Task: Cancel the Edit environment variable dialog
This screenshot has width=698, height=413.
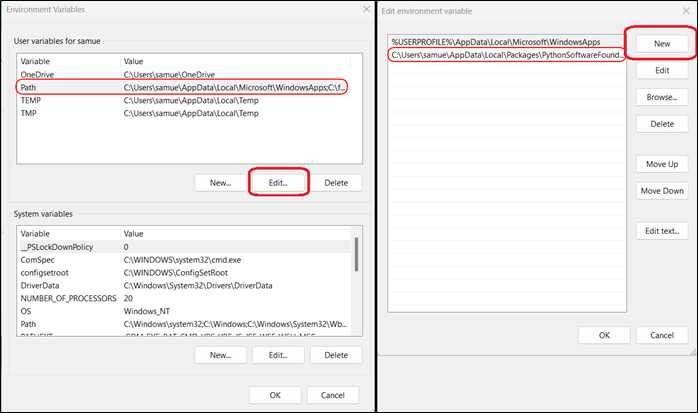Action: tap(662, 335)
